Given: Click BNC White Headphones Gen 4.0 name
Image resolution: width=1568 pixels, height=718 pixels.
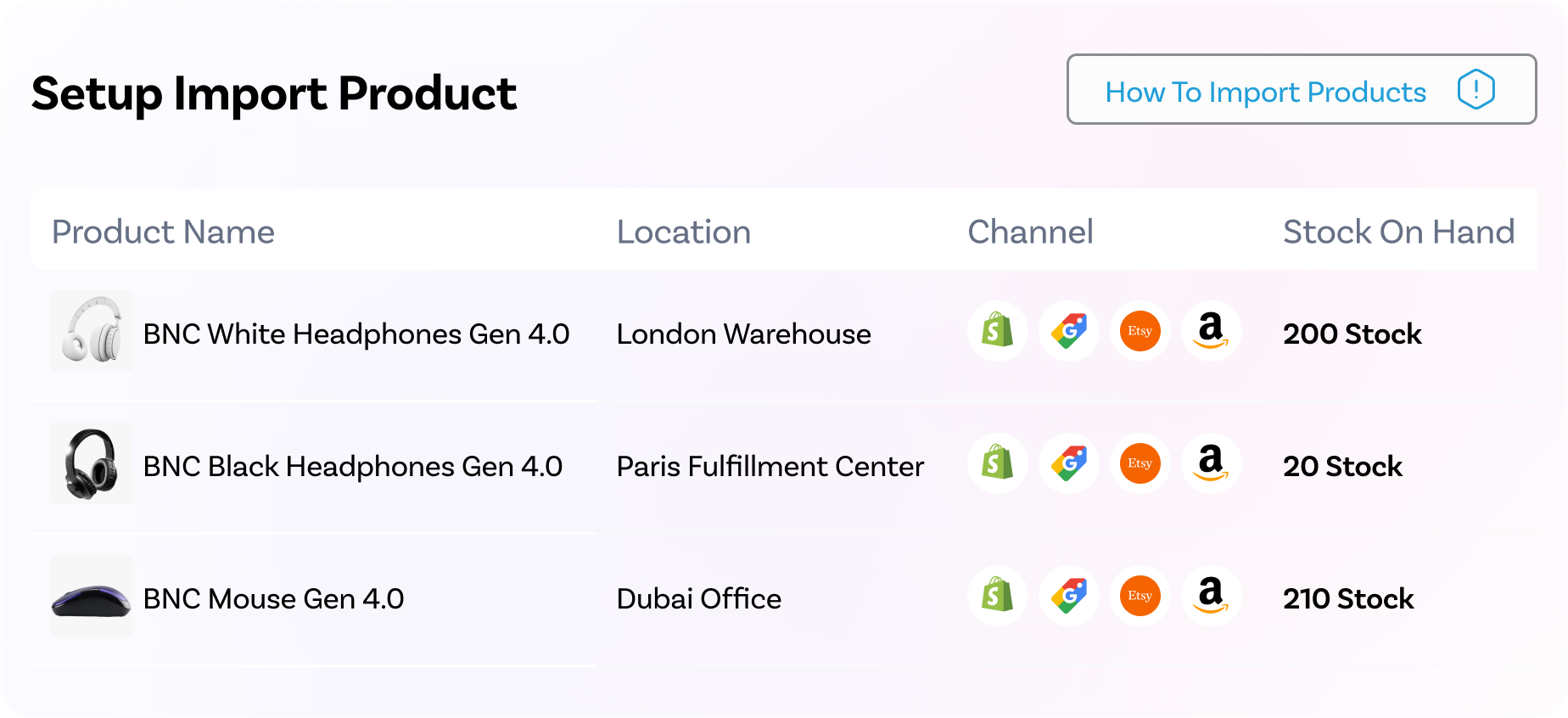Looking at the screenshot, I should 356,334.
